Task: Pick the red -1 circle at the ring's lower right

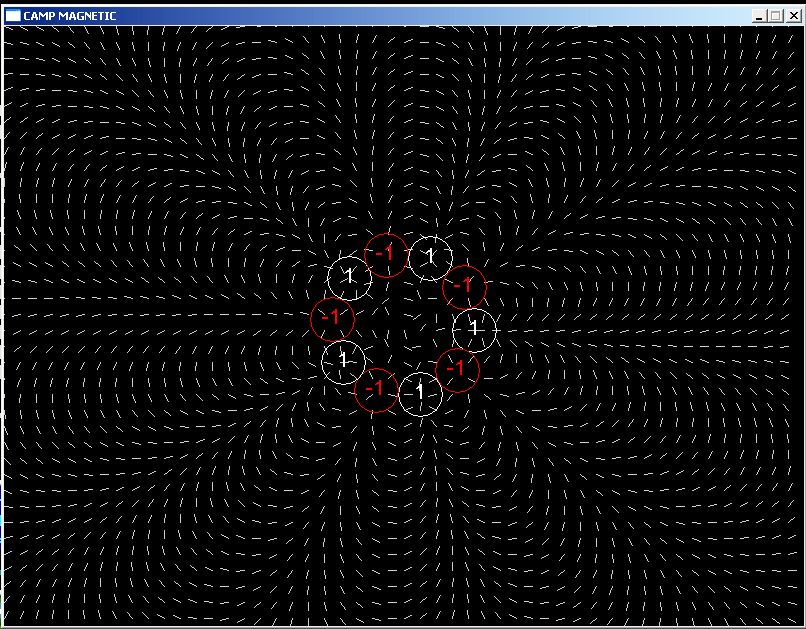Action: click(457, 370)
